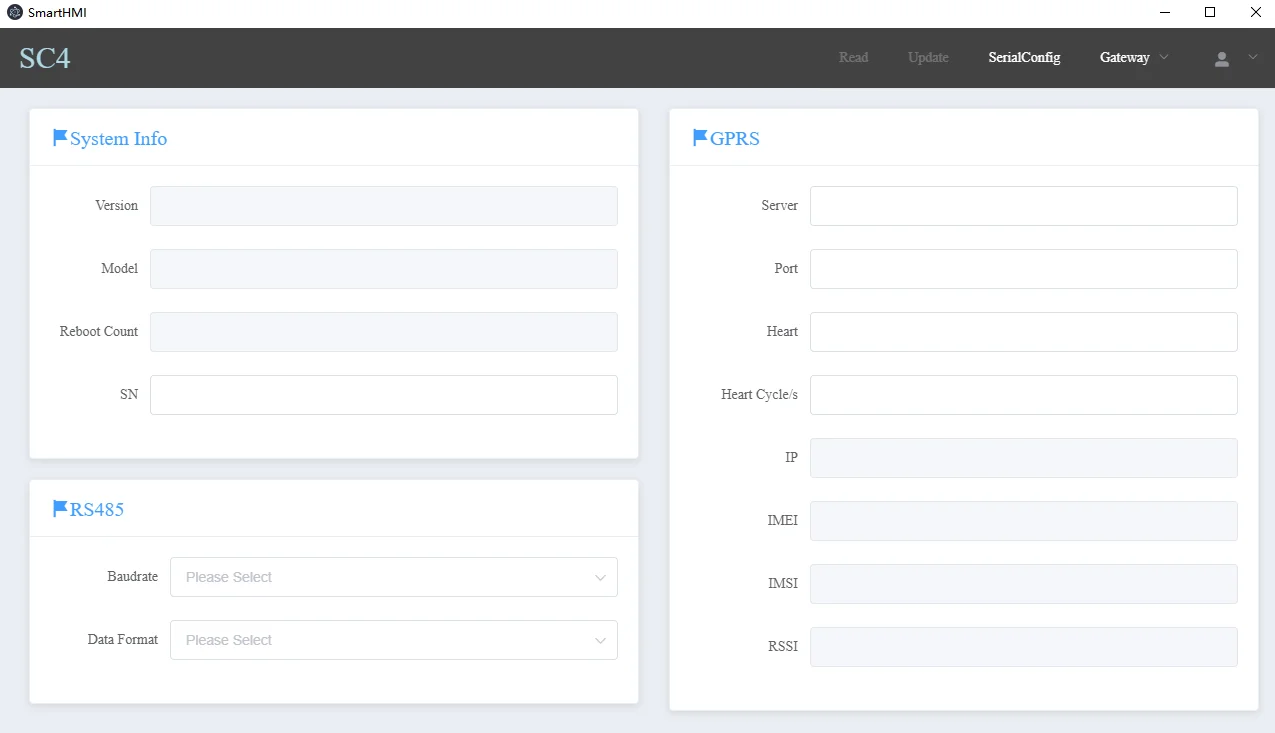Expand the Gateway menu
The height and width of the screenshot is (733, 1275).
point(1133,58)
